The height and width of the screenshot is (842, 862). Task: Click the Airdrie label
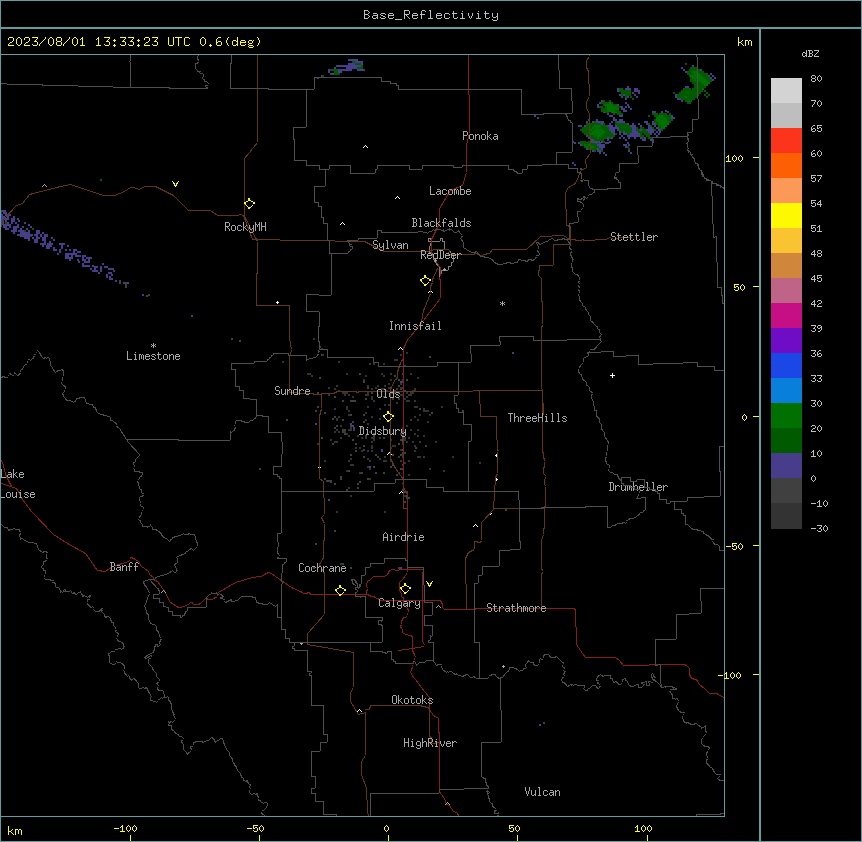click(403, 537)
